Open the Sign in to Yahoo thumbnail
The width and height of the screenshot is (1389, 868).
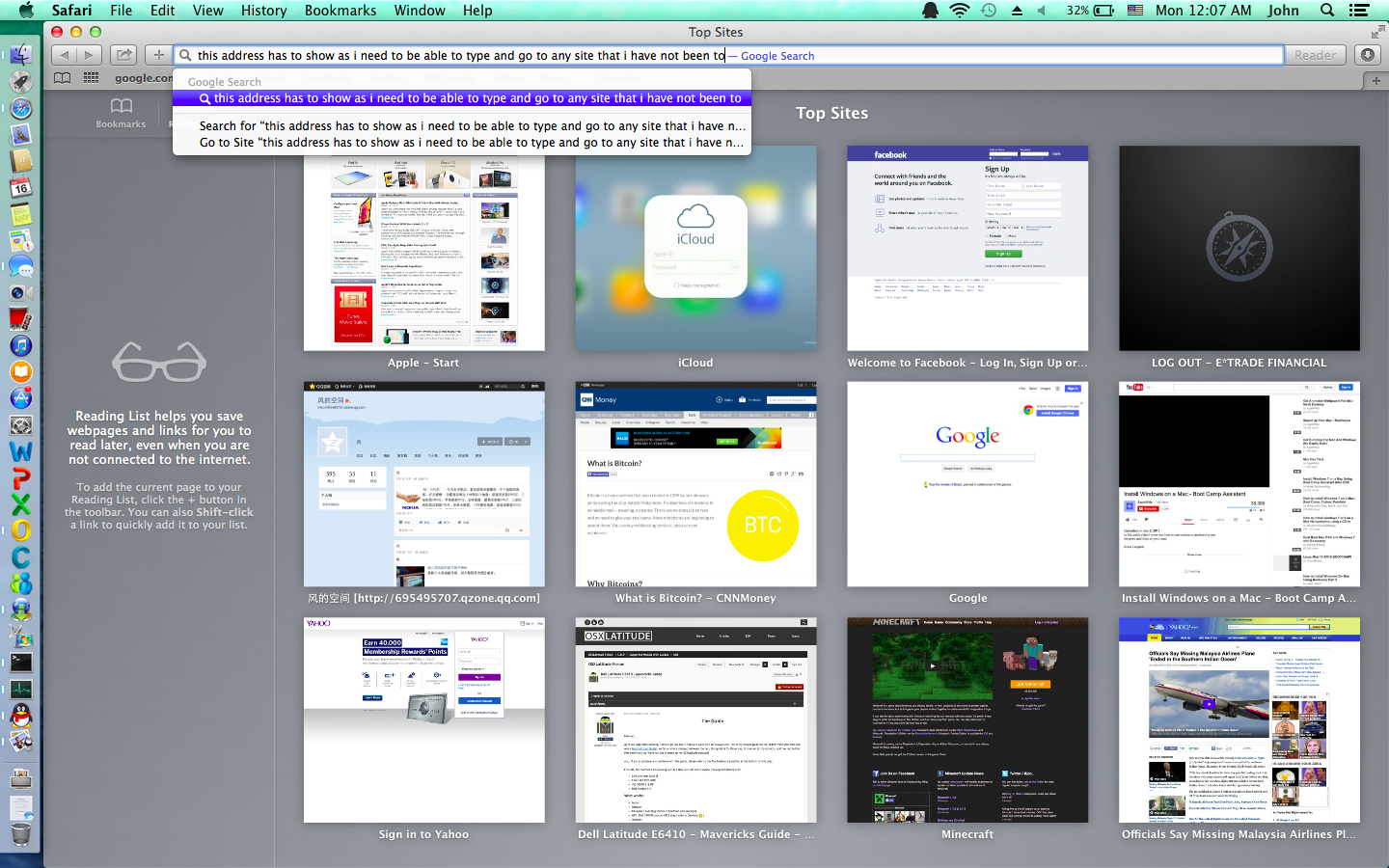tap(424, 720)
